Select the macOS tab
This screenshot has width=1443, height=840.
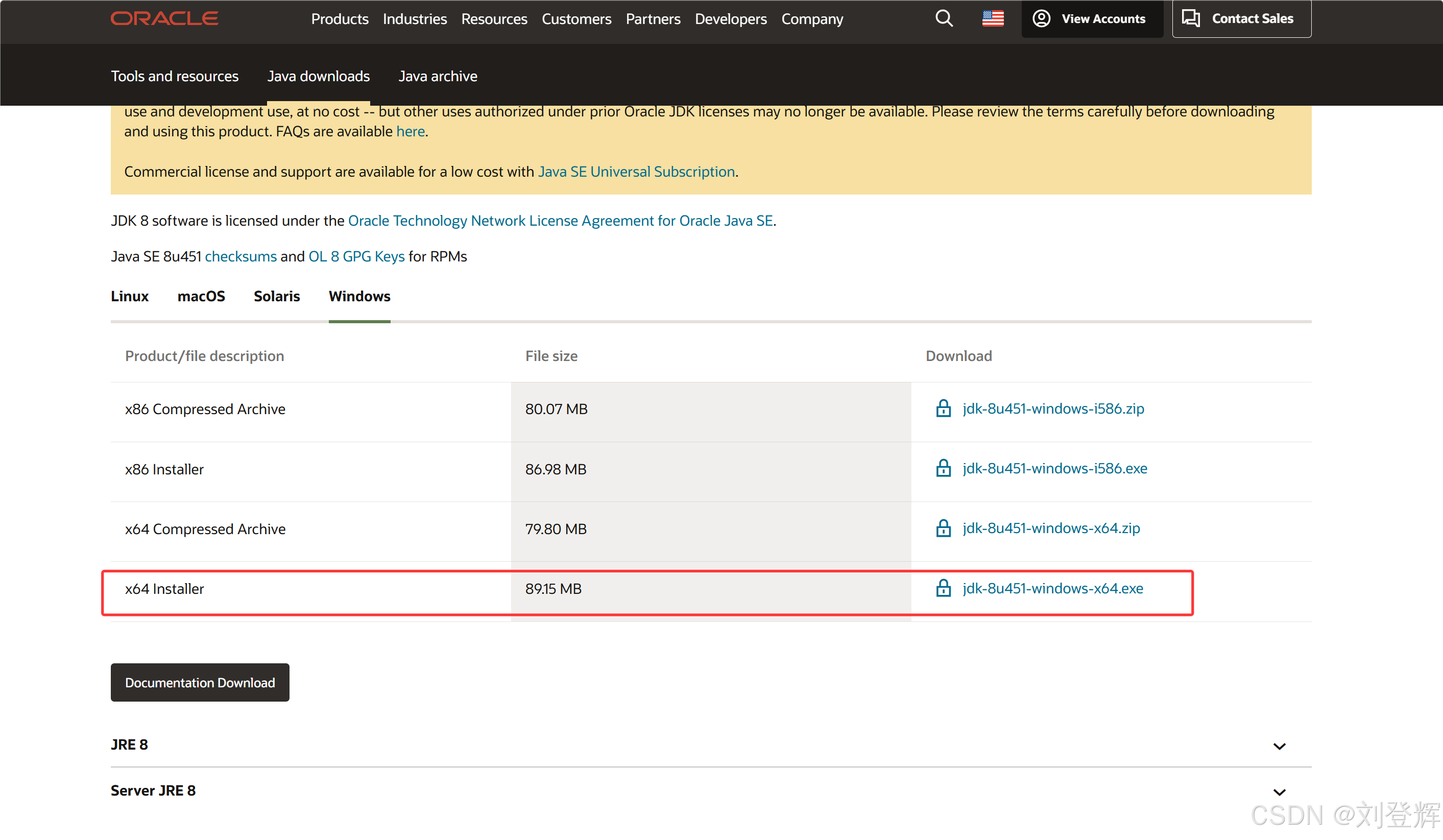click(201, 296)
